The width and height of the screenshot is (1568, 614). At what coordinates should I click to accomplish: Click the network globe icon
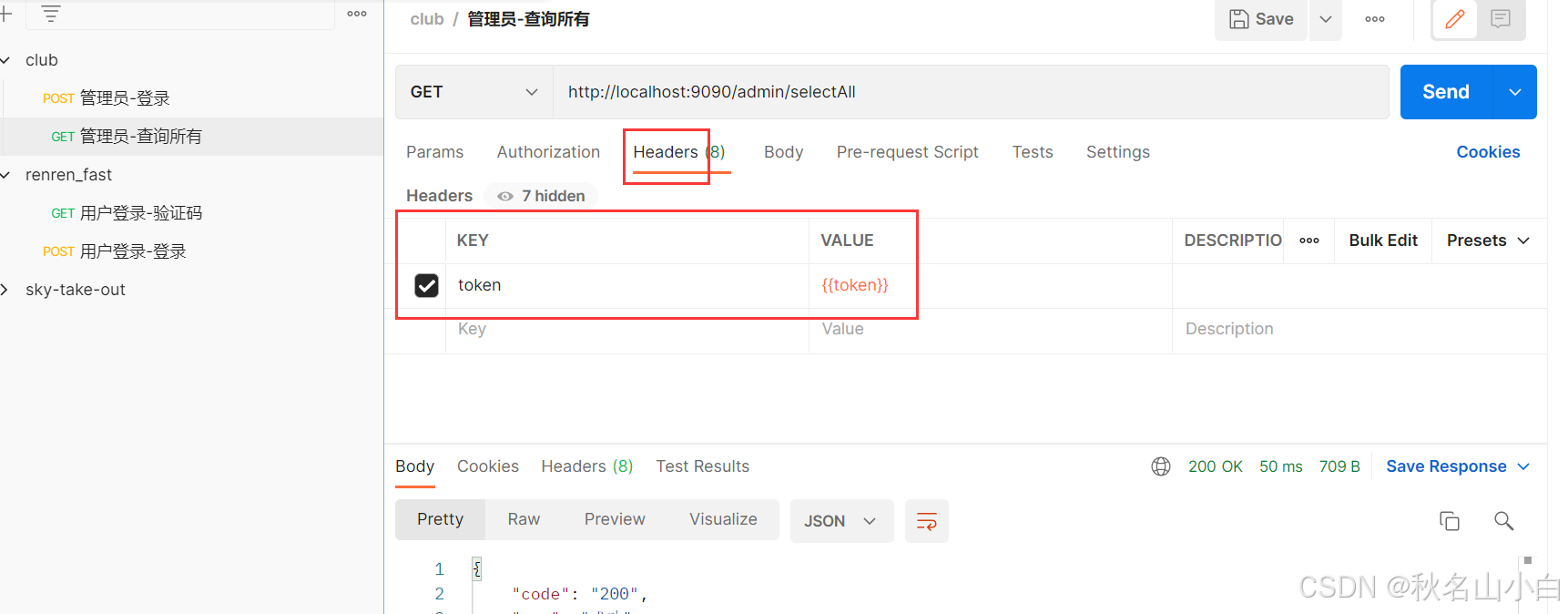coord(1161,466)
